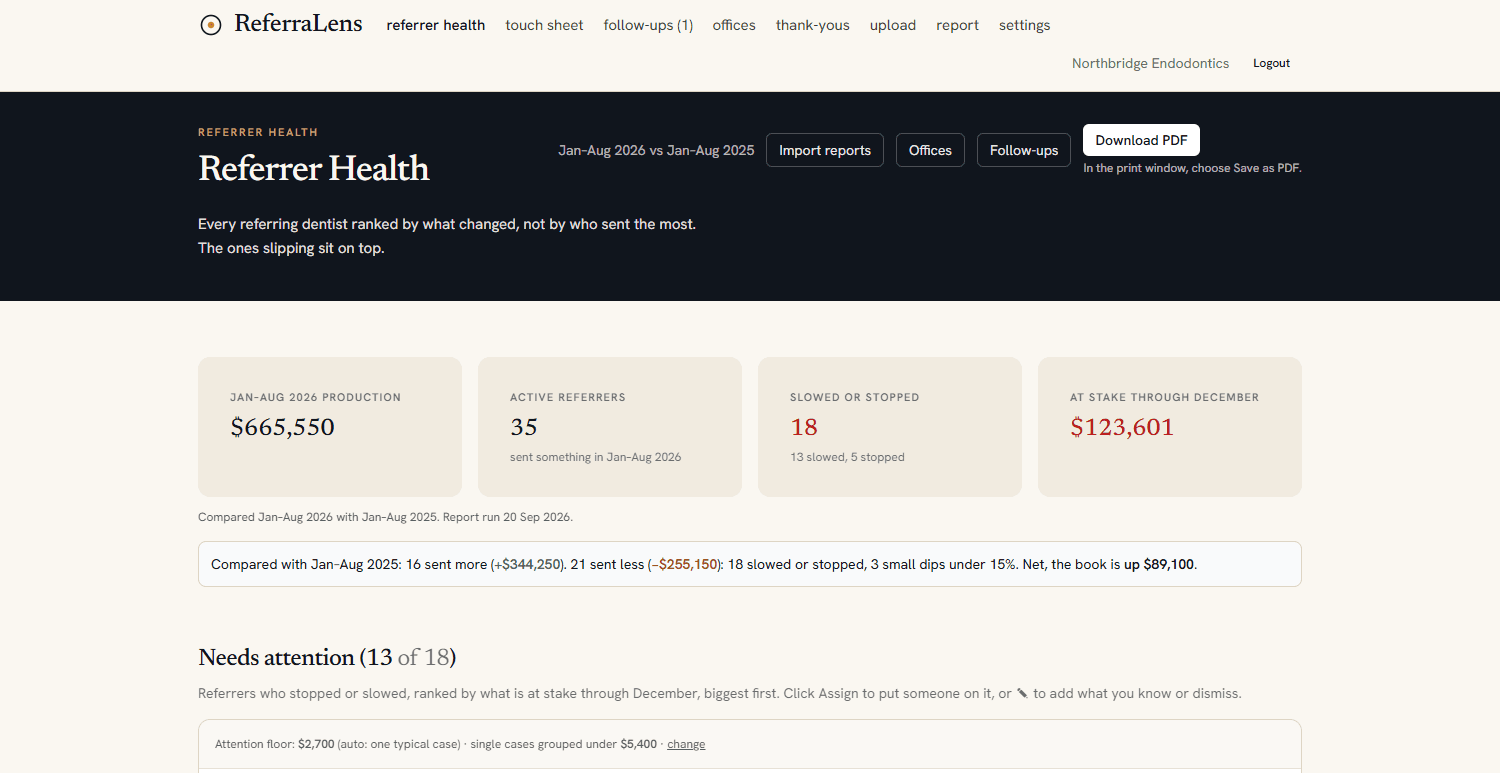Viewport: 1500px width, 773px height.
Task: Click the up $89,100 net figure
Action: (x=1159, y=564)
